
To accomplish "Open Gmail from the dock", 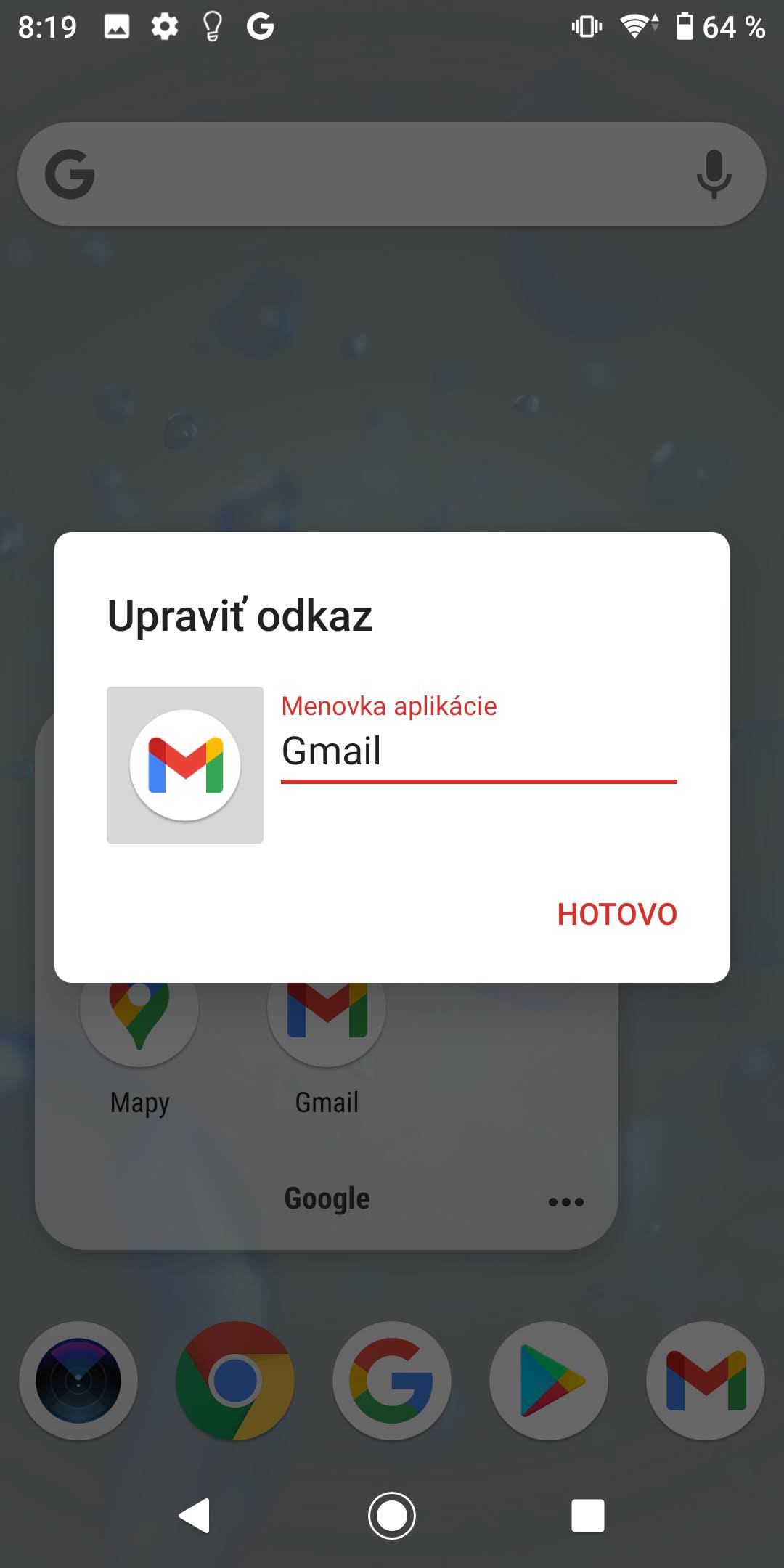I will click(706, 1380).
